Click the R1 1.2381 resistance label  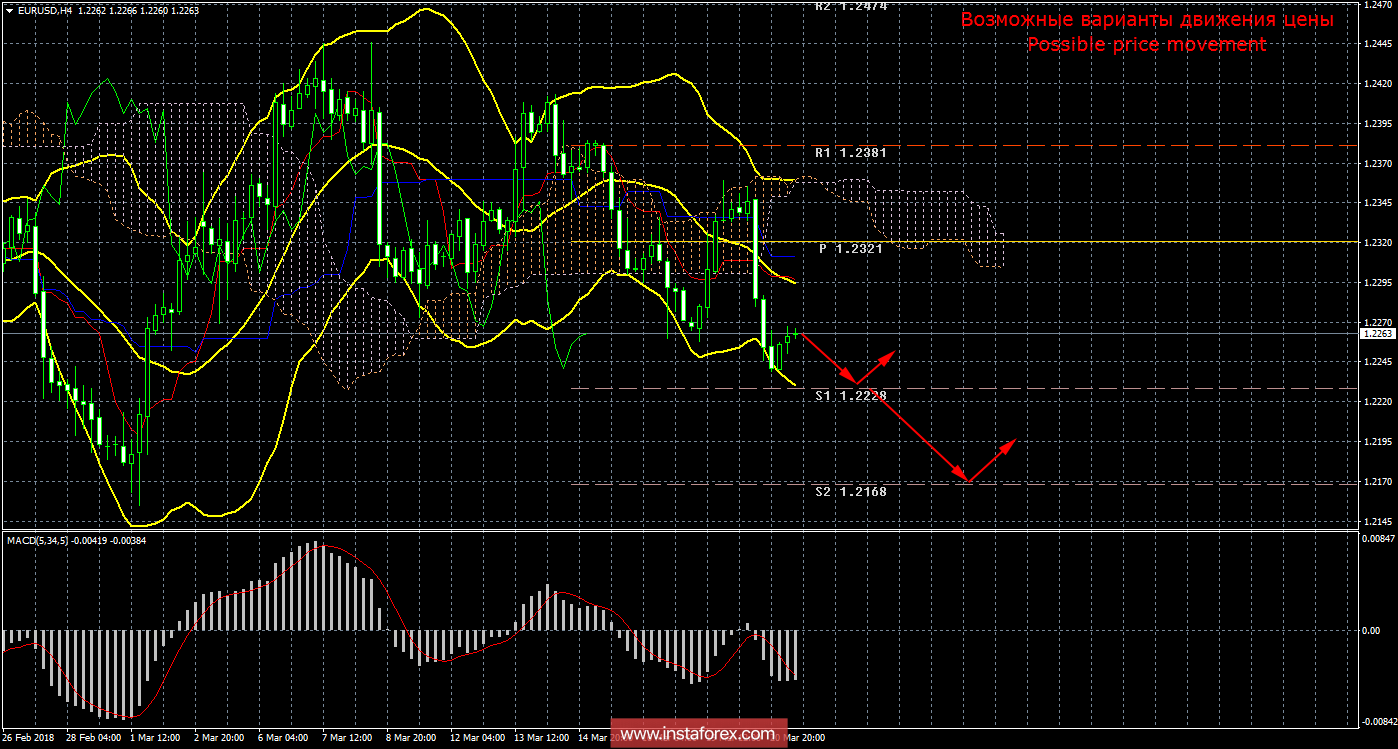coord(851,153)
